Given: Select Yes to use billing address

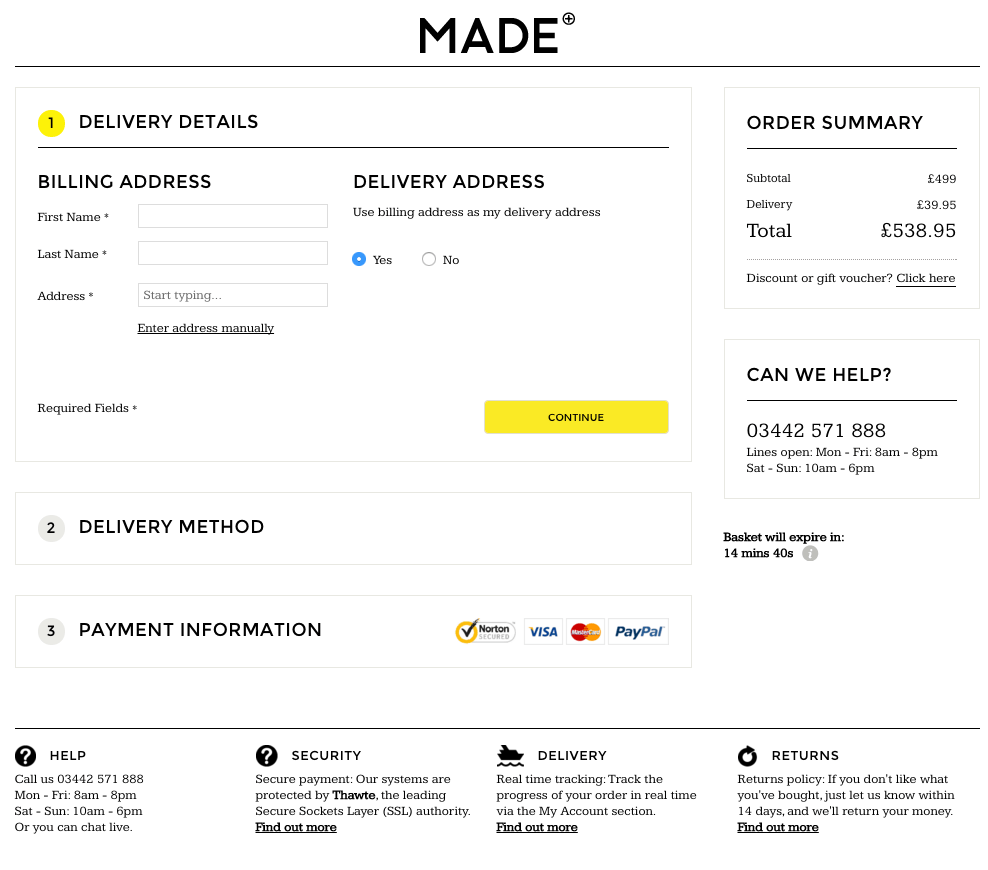Looking at the screenshot, I should [x=359, y=259].
